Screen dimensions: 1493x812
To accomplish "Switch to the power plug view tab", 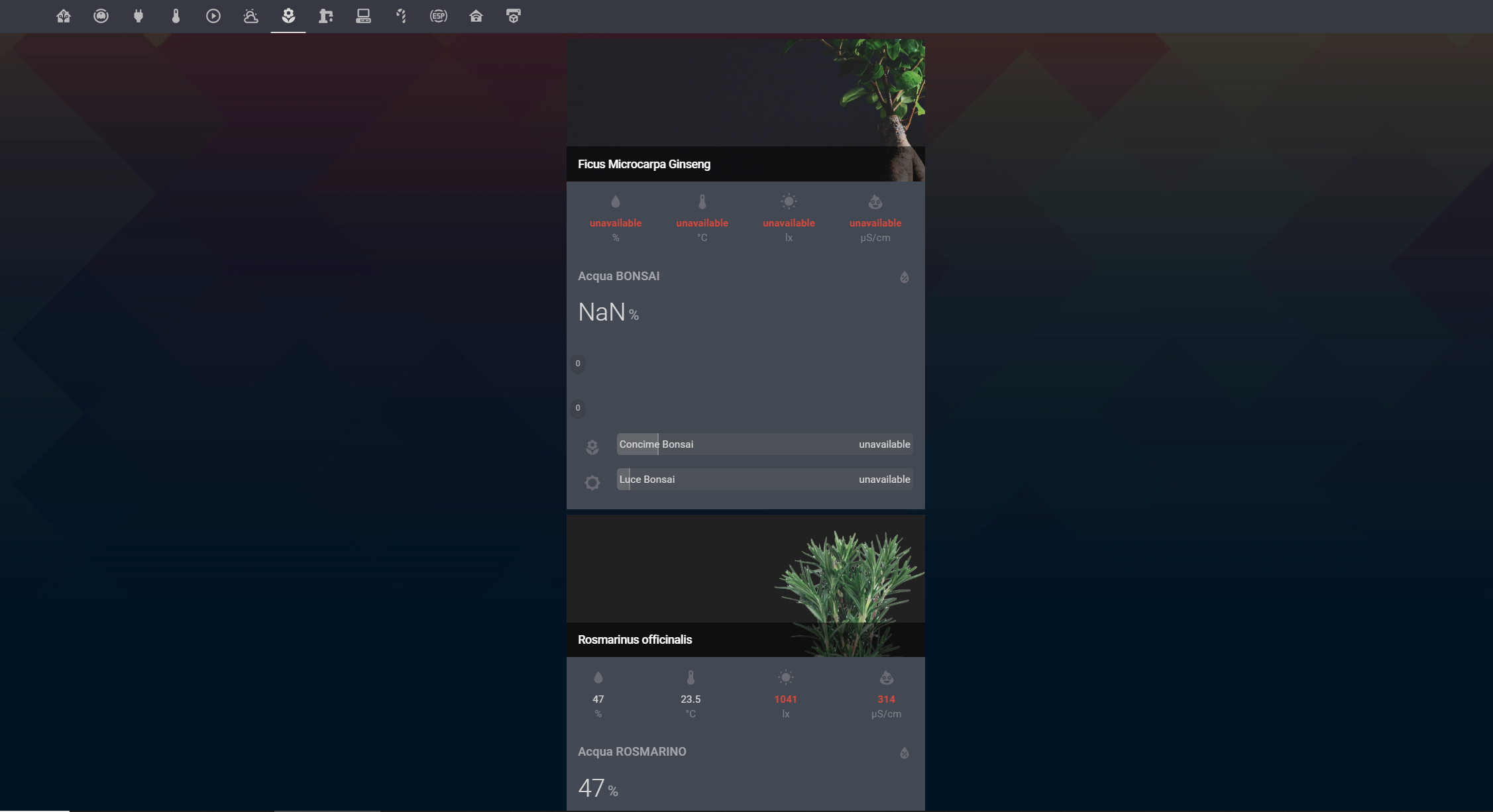I will 138,16.
